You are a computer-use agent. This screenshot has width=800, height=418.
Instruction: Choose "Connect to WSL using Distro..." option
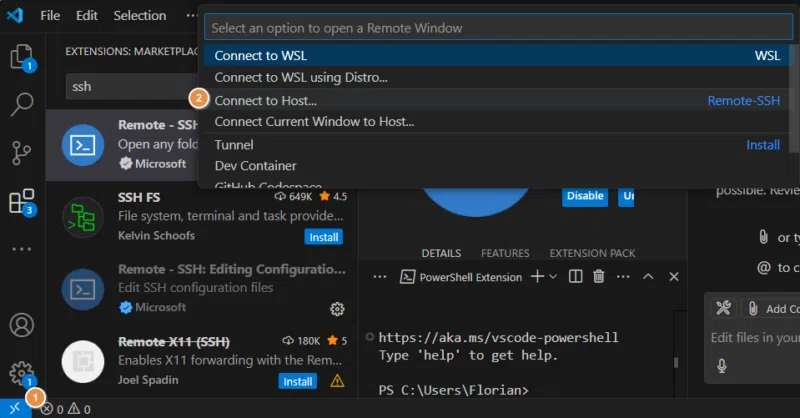point(300,77)
